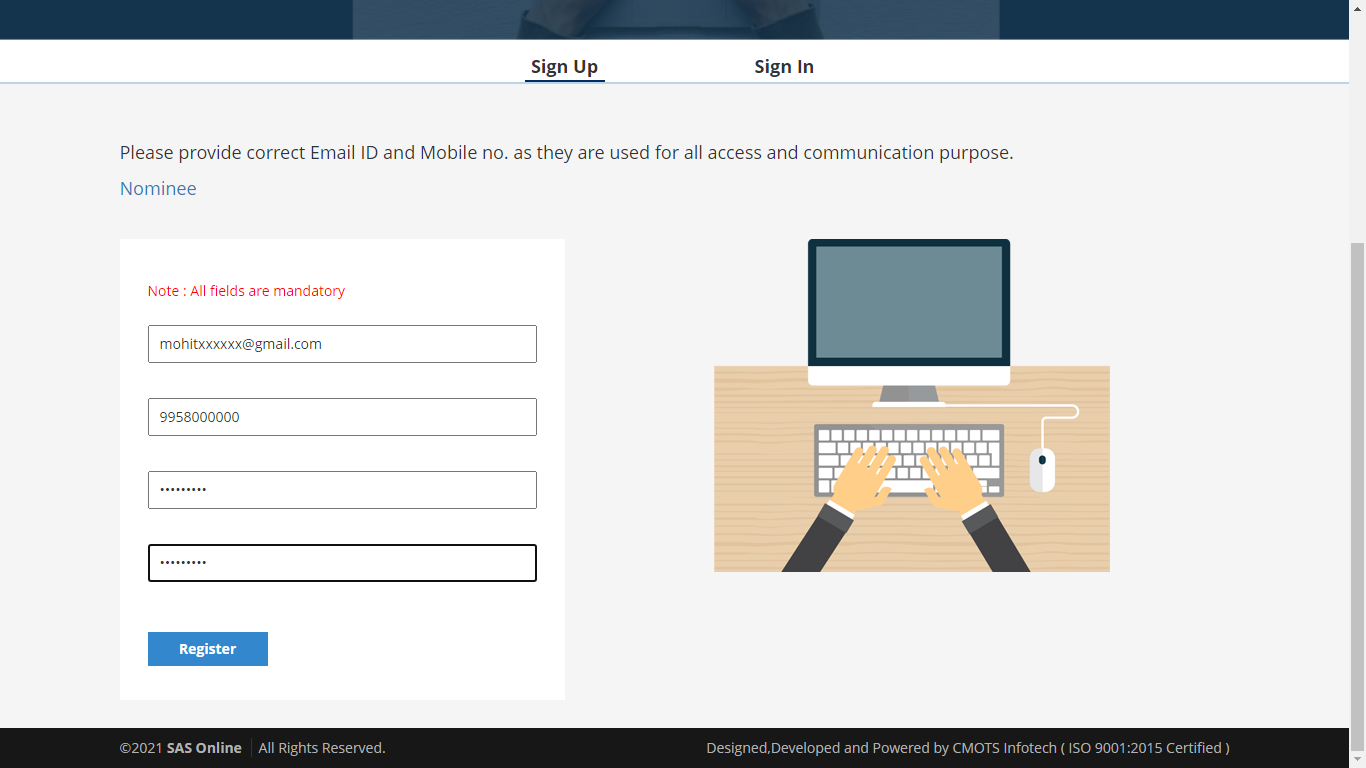Open the Nominee link
Screen dimensions: 1366x768
pos(158,189)
